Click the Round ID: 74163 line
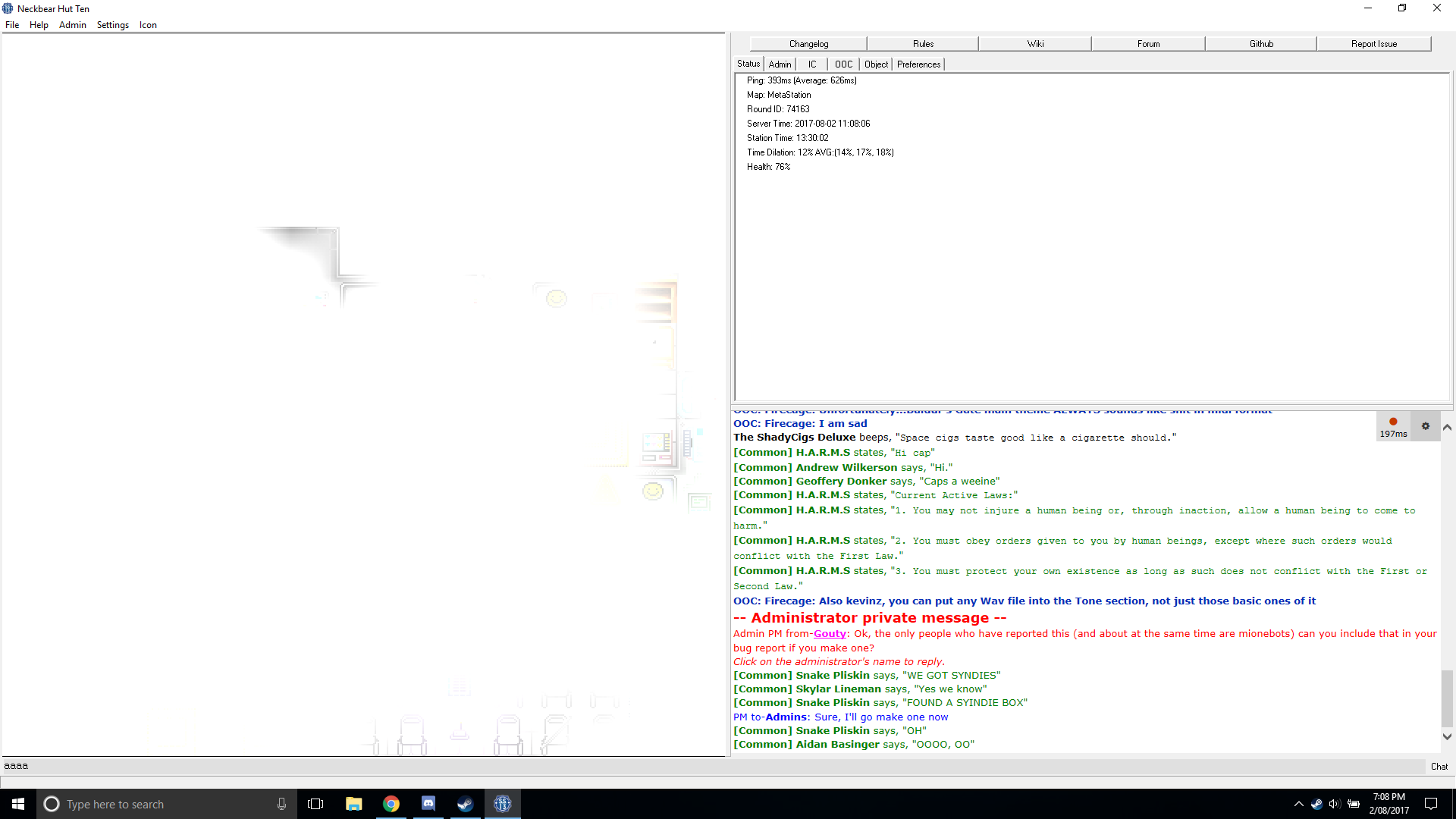The height and width of the screenshot is (819, 1456). [x=778, y=109]
